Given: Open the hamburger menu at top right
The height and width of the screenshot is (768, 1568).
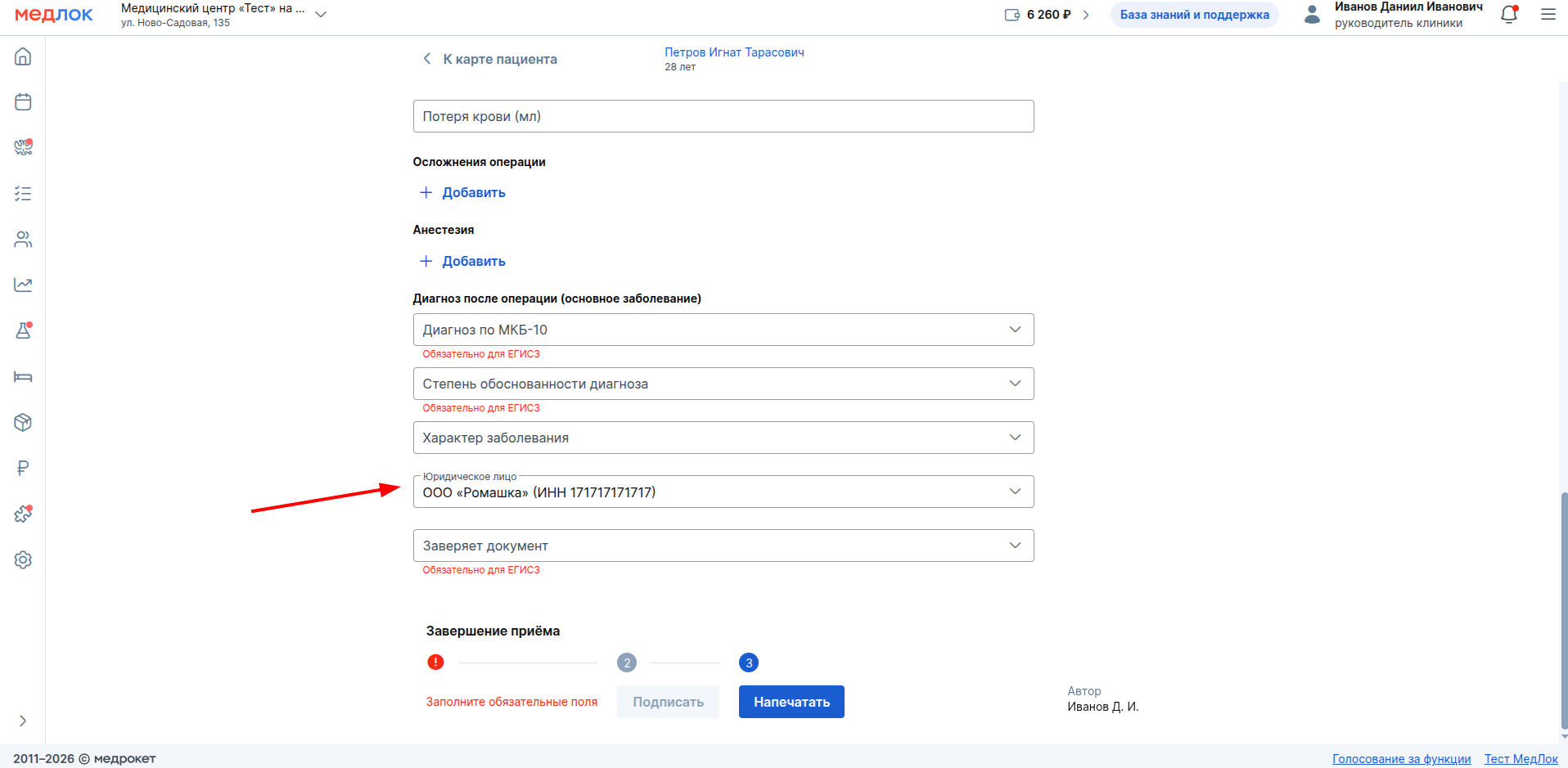Looking at the screenshot, I should click(x=1548, y=15).
